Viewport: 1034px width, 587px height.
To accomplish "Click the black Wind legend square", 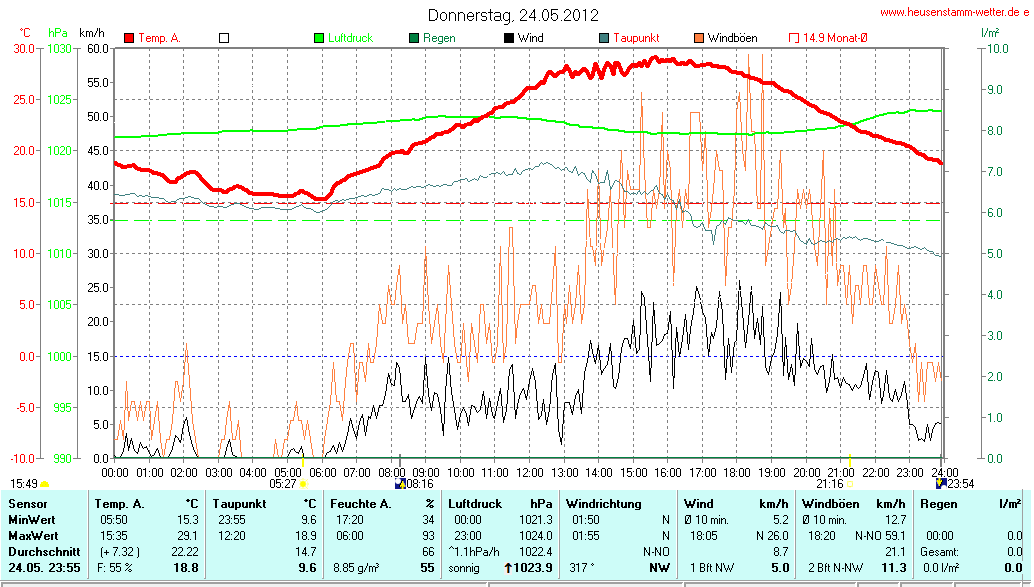I will pyautogui.click(x=508, y=38).
